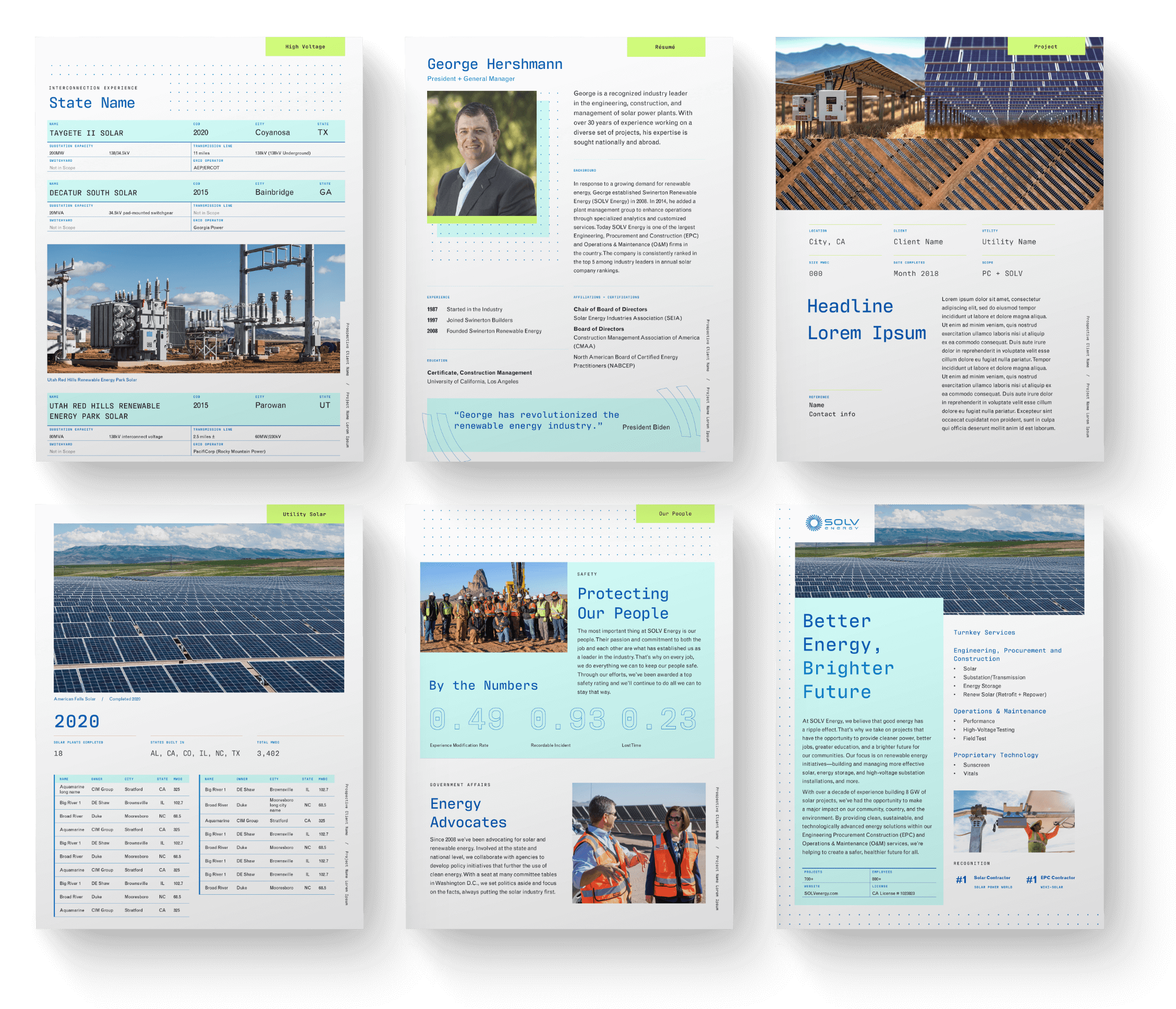Click the Our People green tab

pyautogui.click(x=675, y=513)
